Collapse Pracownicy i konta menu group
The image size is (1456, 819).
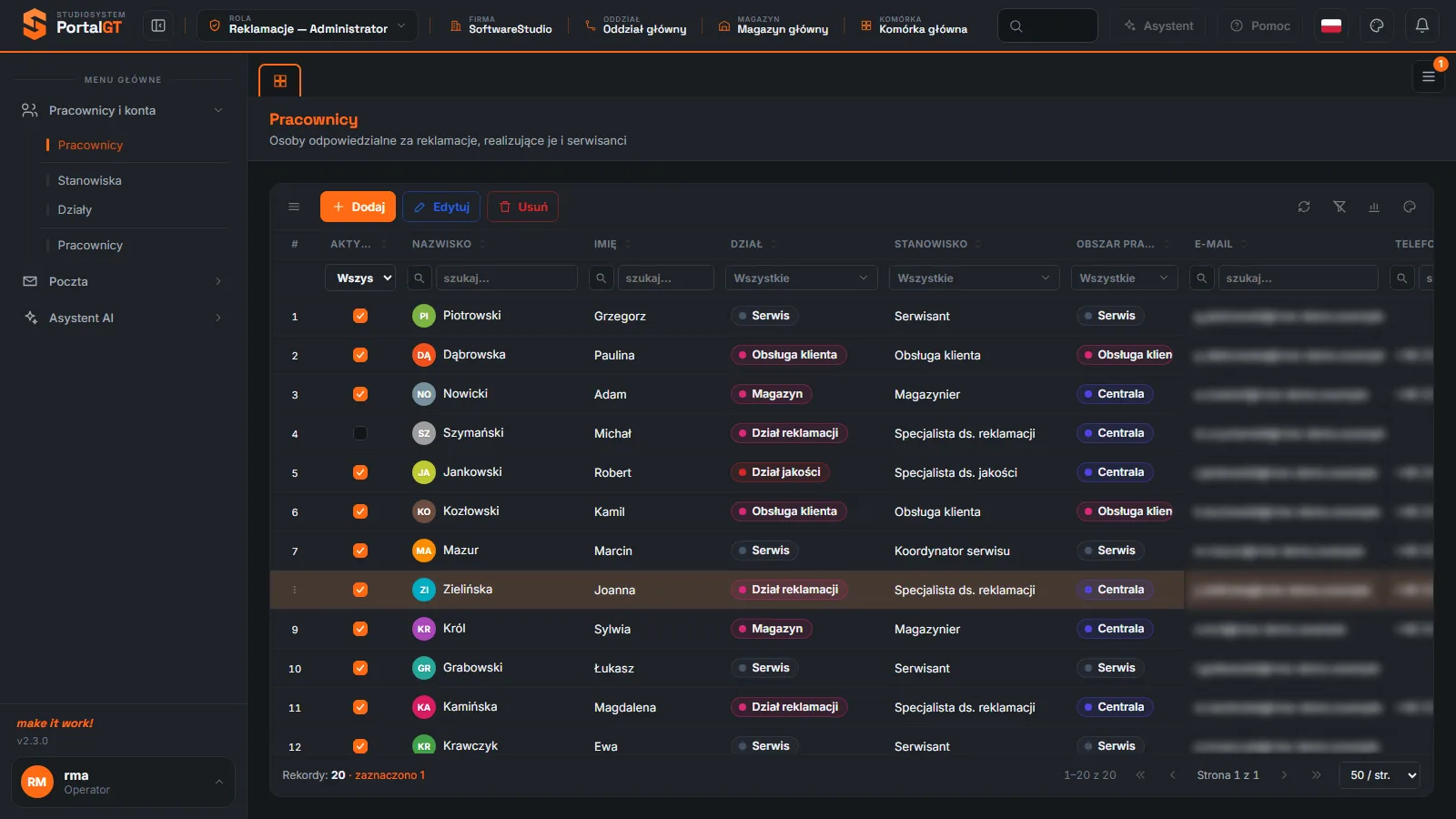point(124,110)
